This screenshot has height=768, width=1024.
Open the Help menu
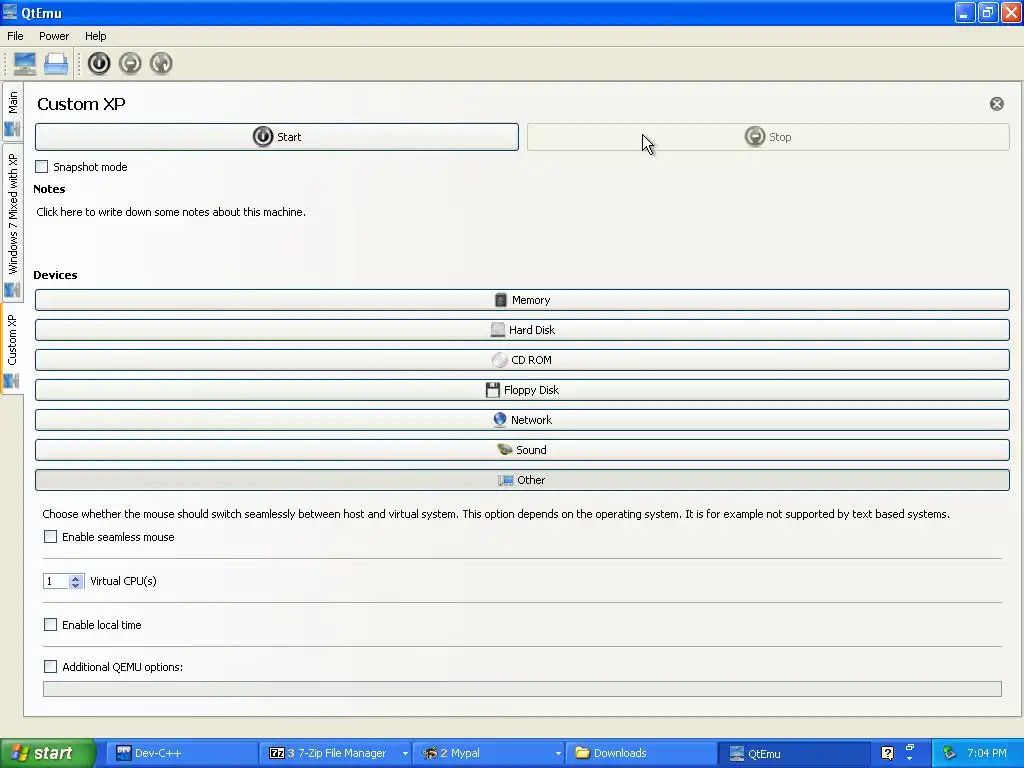[x=95, y=36]
